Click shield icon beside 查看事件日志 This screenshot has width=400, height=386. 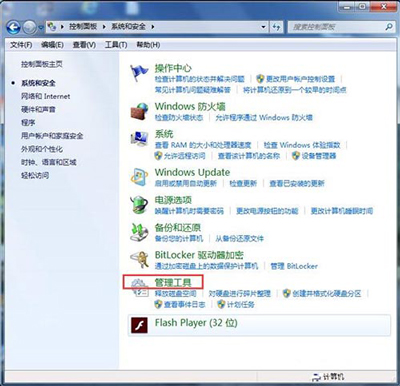[158, 304]
